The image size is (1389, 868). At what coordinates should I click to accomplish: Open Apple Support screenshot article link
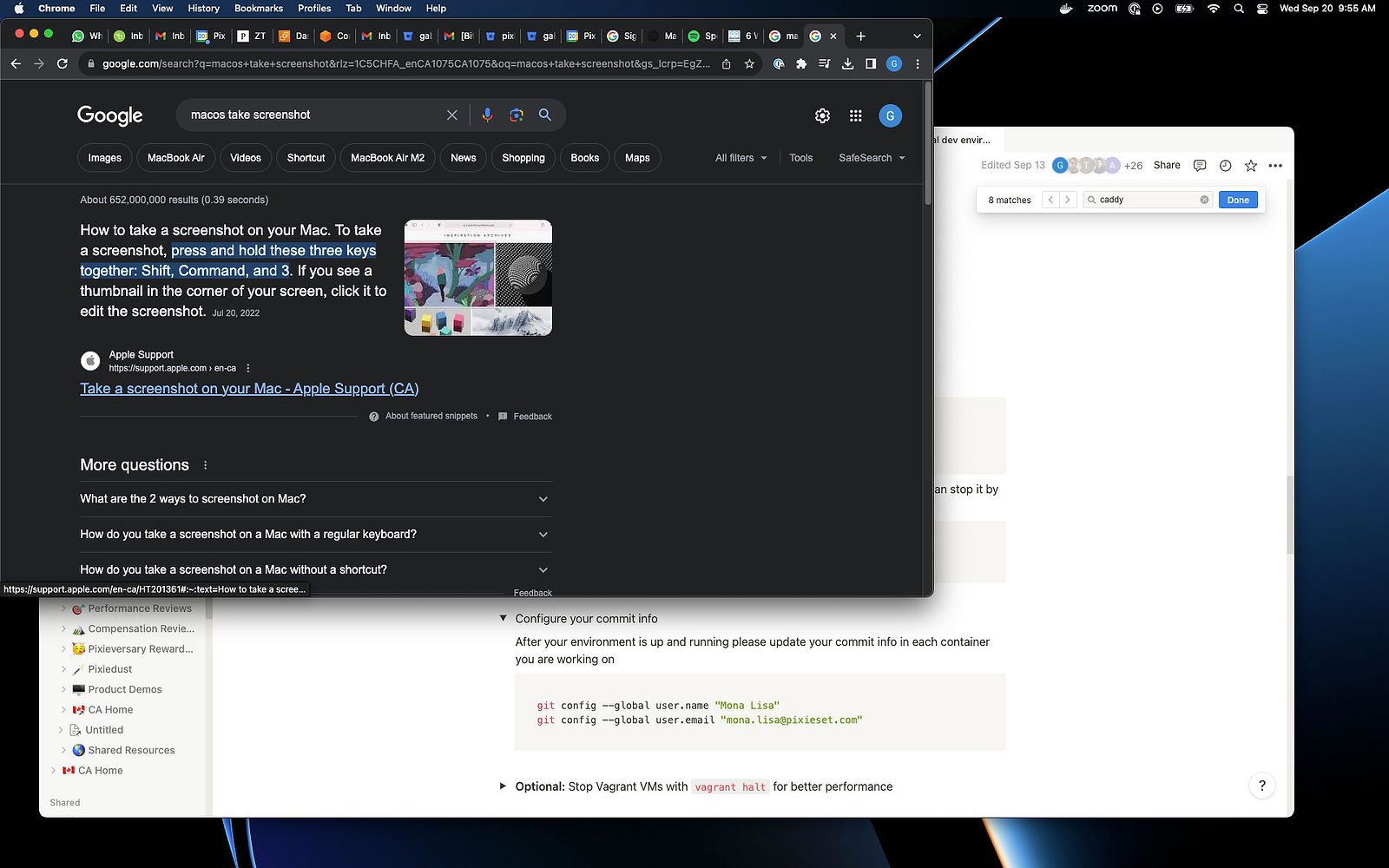pos(249,389)
